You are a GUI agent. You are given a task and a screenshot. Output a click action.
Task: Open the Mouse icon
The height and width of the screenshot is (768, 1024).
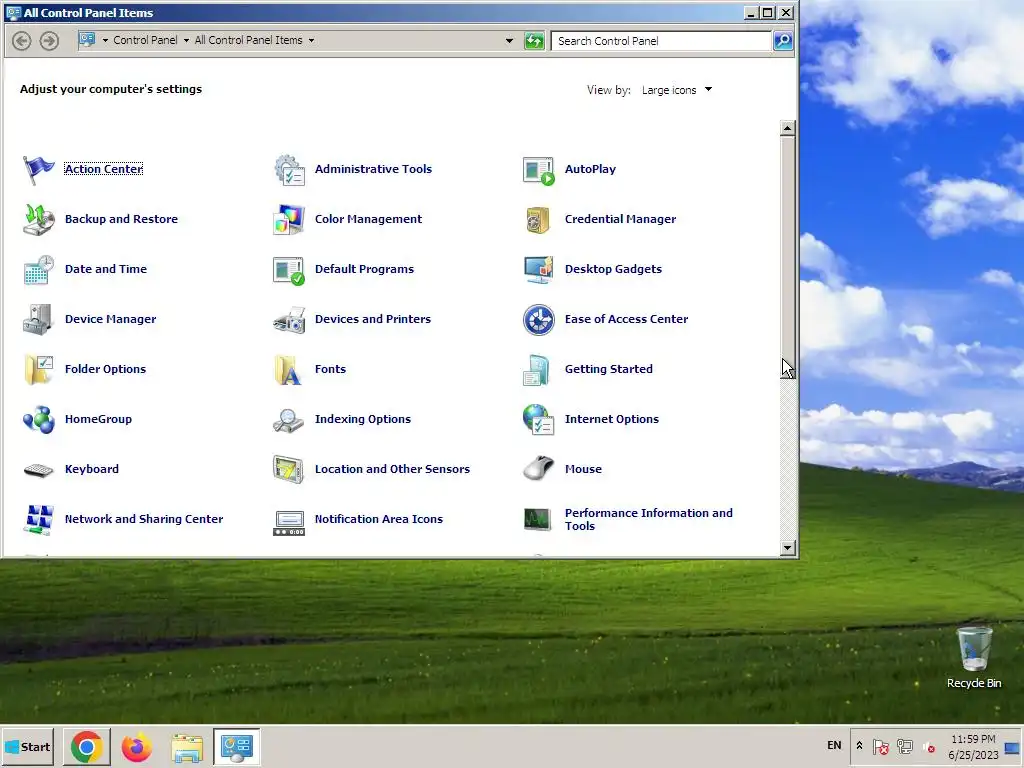(539, 469)
